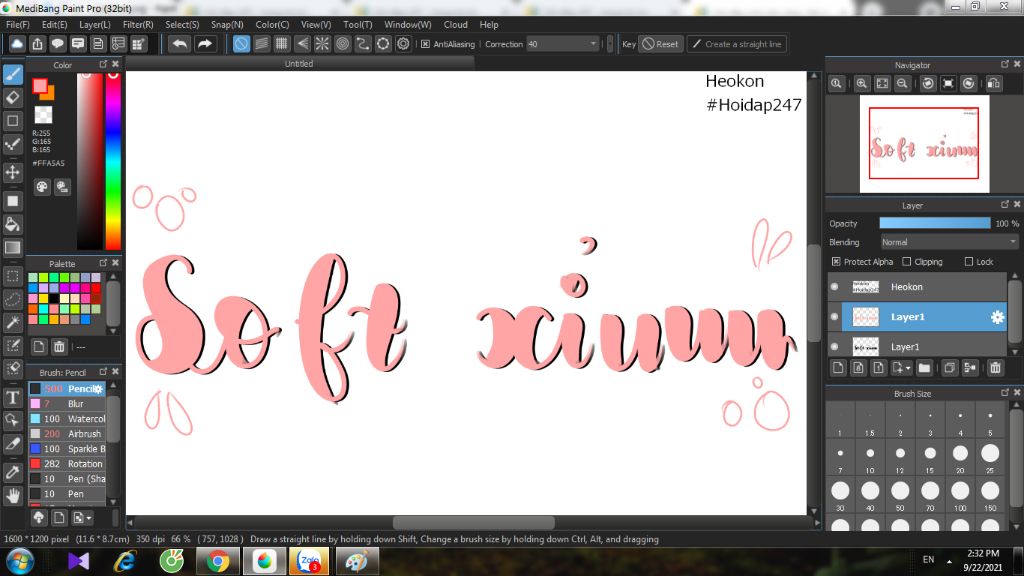Select the Magic Wand tool
The height and width of the screenshot is (576, 1024).
pos(12,323)
